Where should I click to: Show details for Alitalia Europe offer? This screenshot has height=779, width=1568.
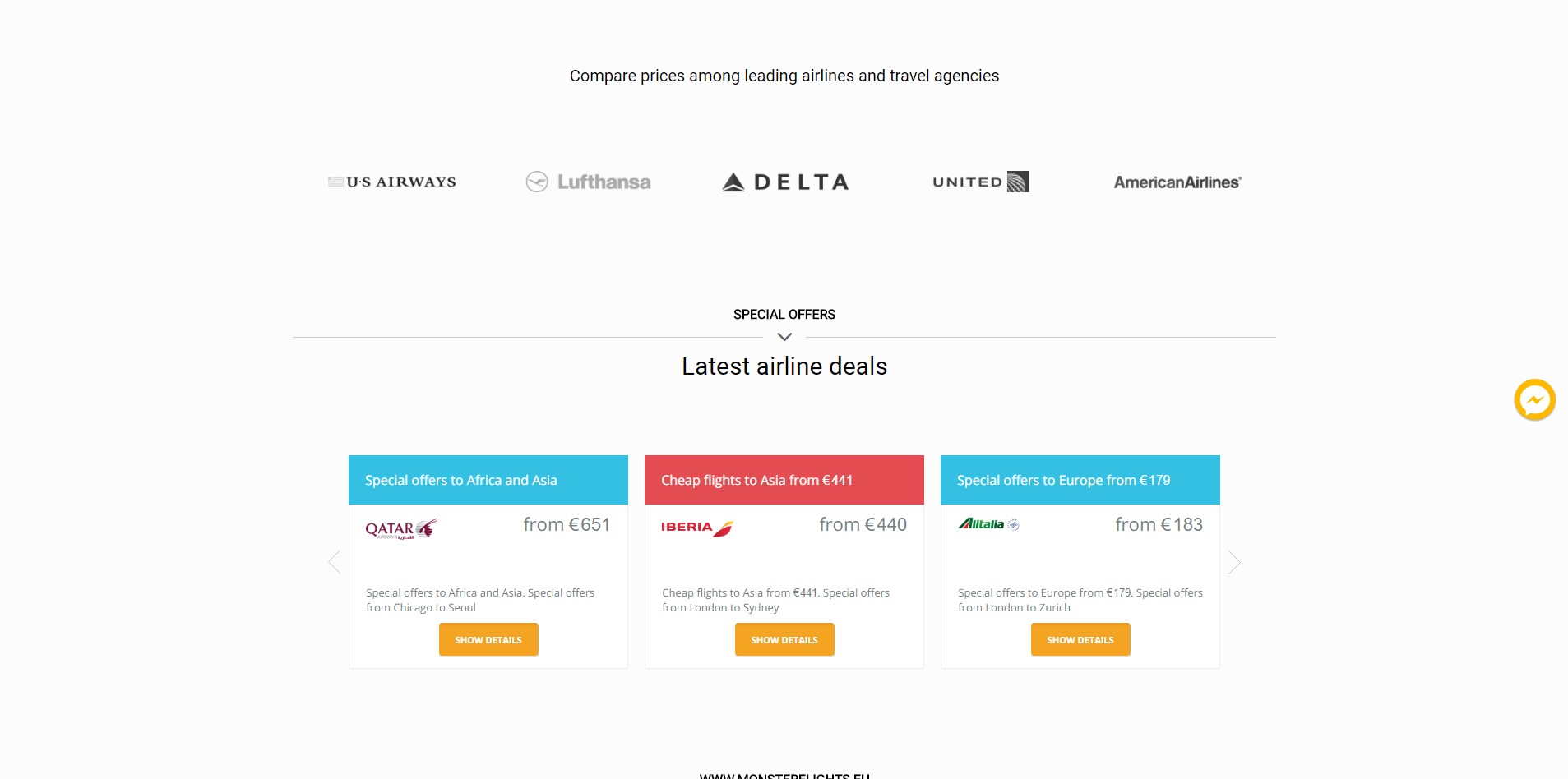(1080, 639)
